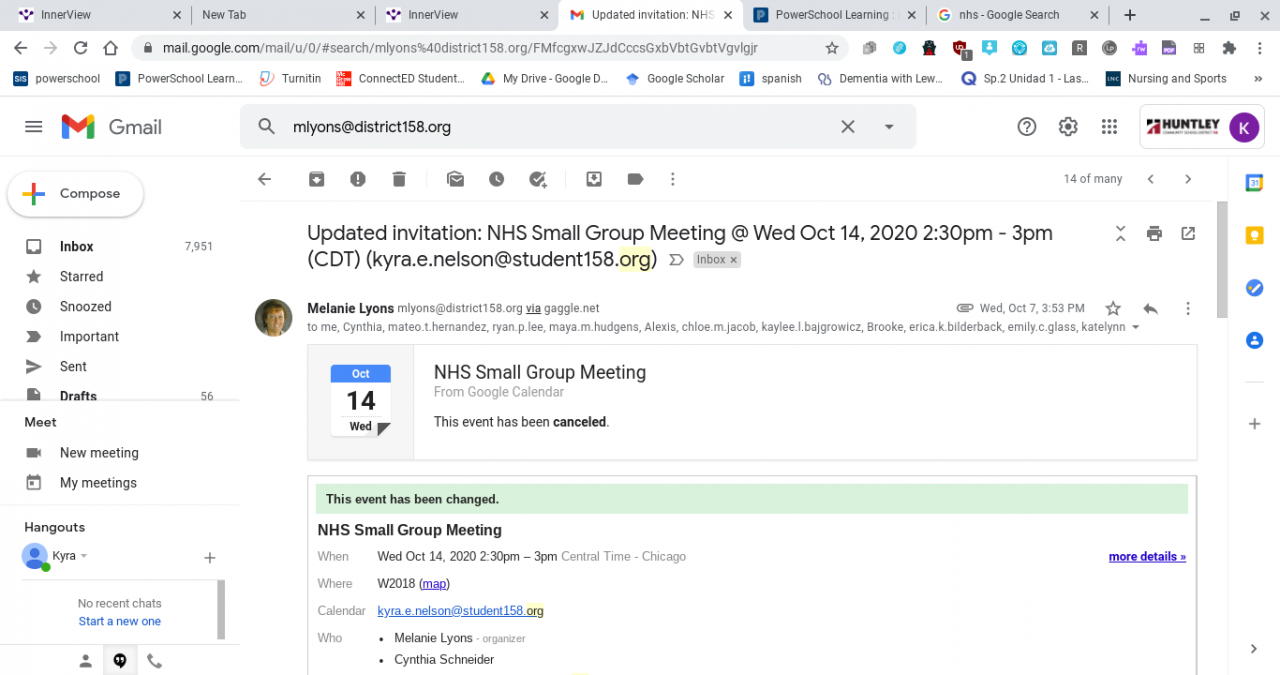Mark email as unread icon
The height and width of the screenshot is (675, 1280).
pos(456,179)
